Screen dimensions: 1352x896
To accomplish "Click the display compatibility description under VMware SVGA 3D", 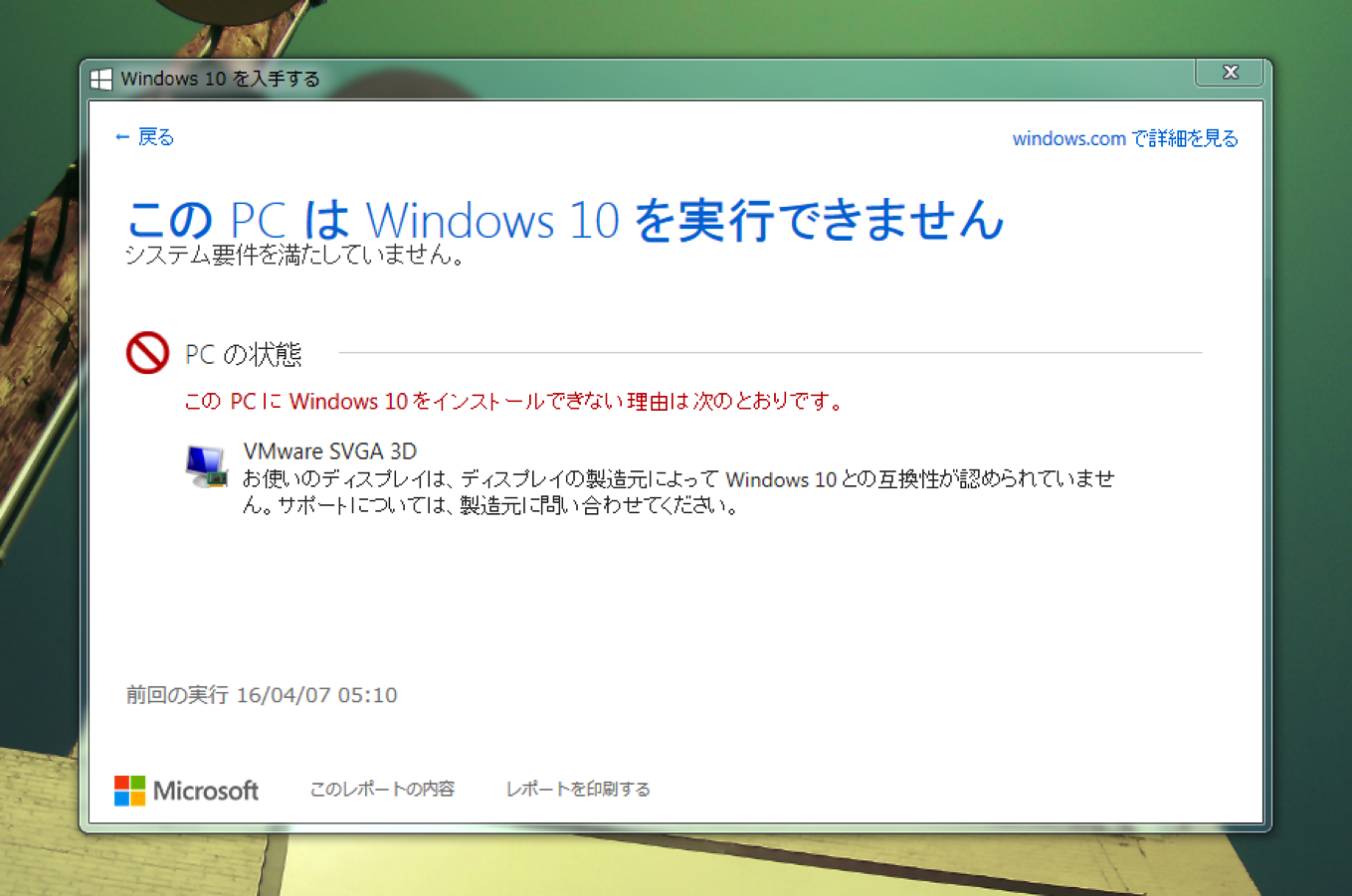I will [x=678, y=492].
